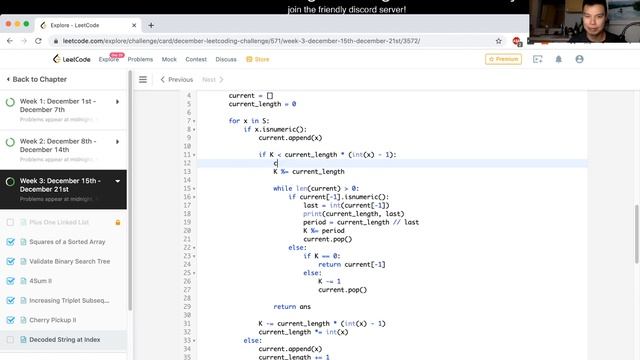Screen dimensions: 640x360
Task: Go to the Next problem
Action: (213, 80)
